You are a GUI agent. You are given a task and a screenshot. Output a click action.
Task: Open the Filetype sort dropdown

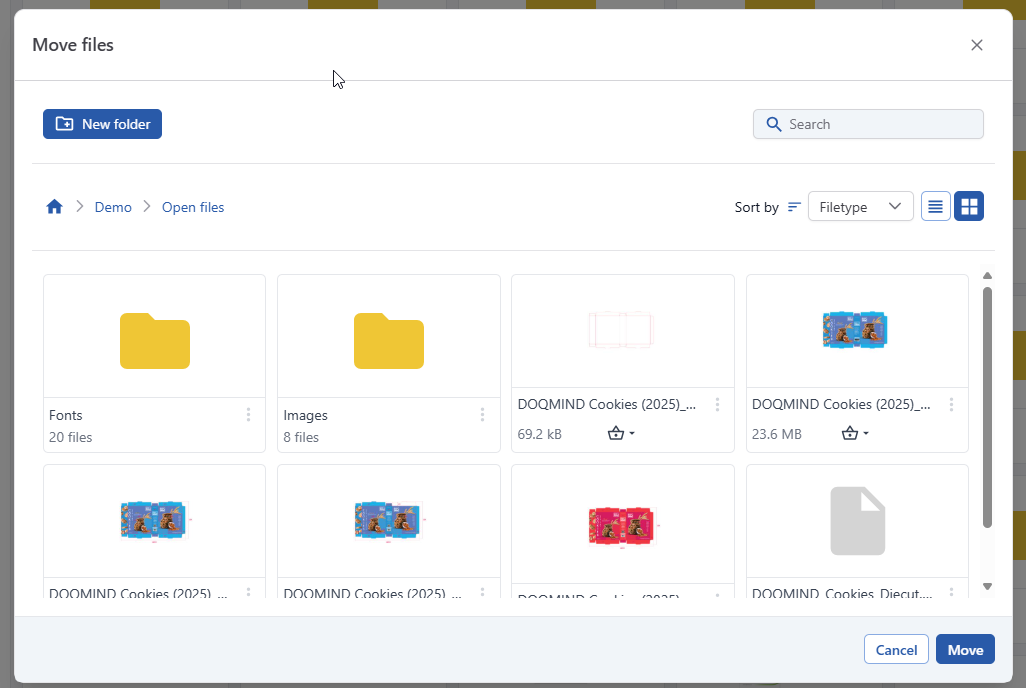(860, 206)
